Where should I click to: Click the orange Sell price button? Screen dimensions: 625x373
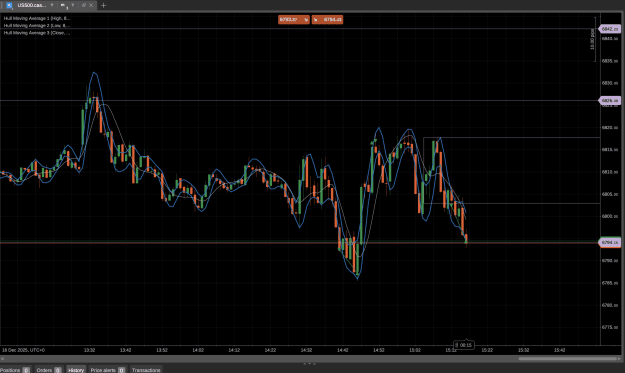[294, 20]
